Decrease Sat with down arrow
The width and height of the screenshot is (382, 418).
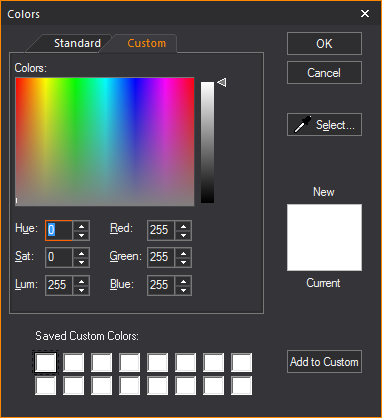point(81,262)
